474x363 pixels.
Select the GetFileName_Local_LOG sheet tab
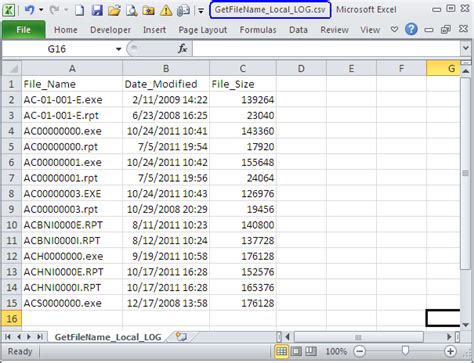tap(108, 337)
